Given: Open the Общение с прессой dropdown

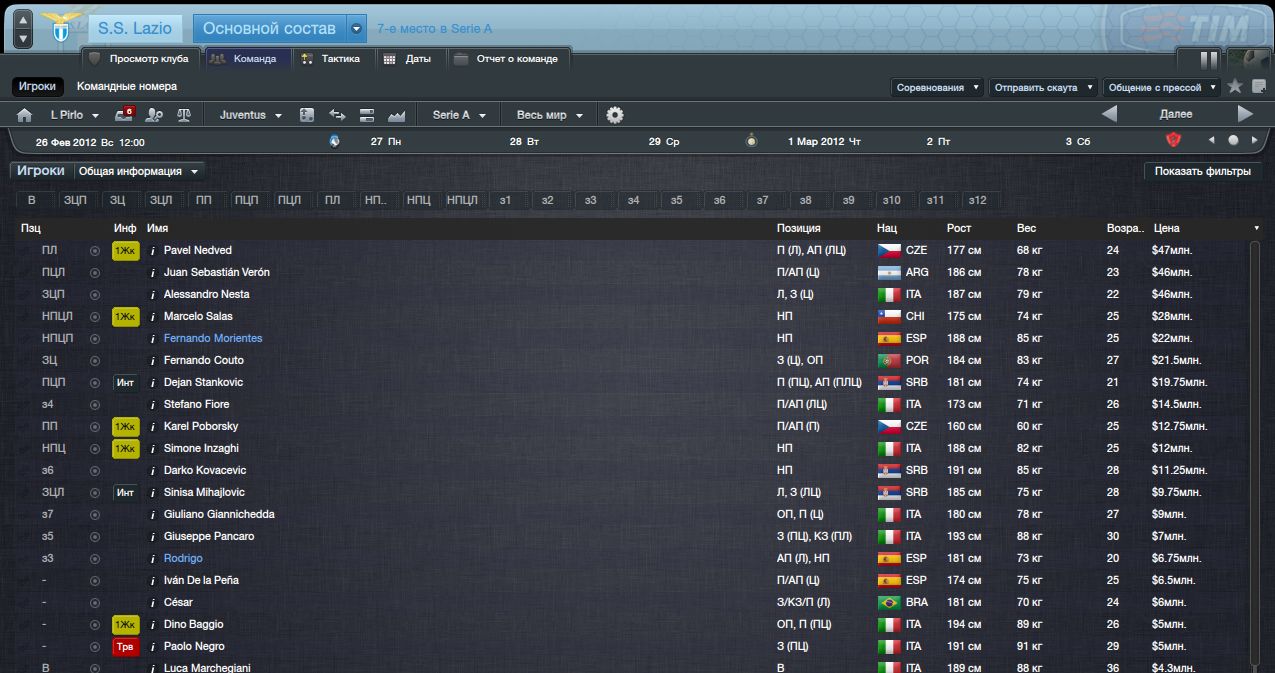Looking at the screenshot, I should (1161, 87).
